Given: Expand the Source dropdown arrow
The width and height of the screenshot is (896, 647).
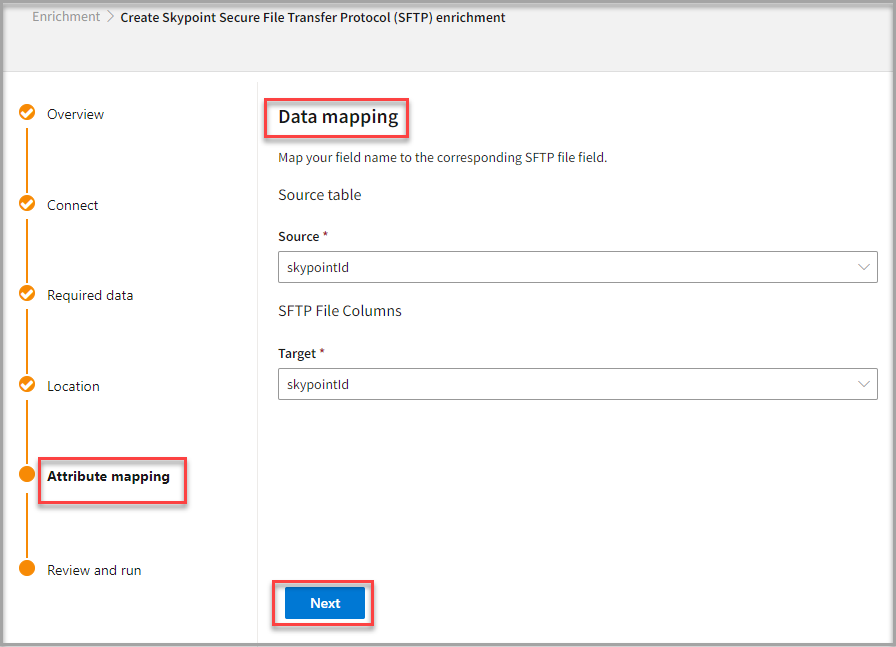Looking at the screenshot, I should tap(864, 267).
